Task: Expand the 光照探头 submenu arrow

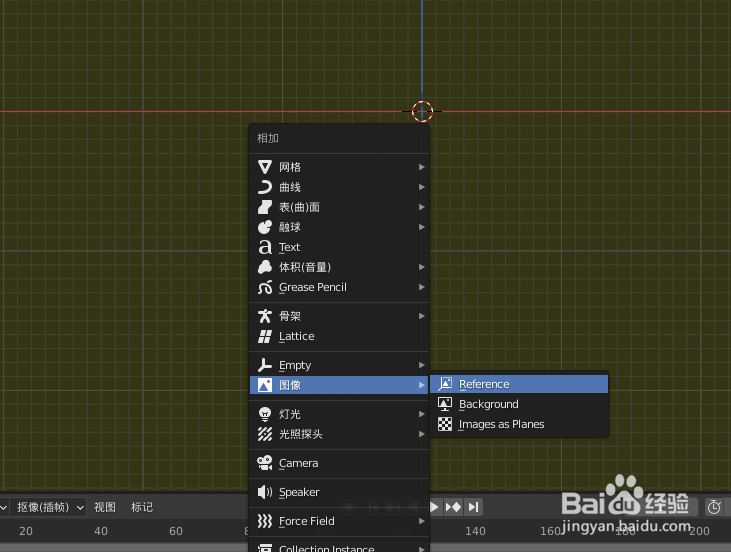Action: [421, 434]
